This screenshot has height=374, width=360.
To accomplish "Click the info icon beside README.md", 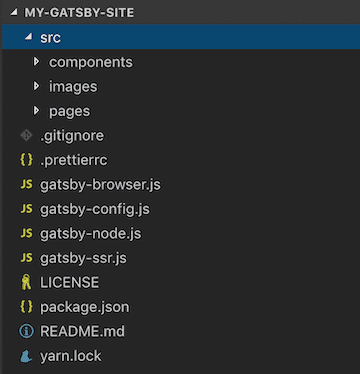I will pos(26,331).
